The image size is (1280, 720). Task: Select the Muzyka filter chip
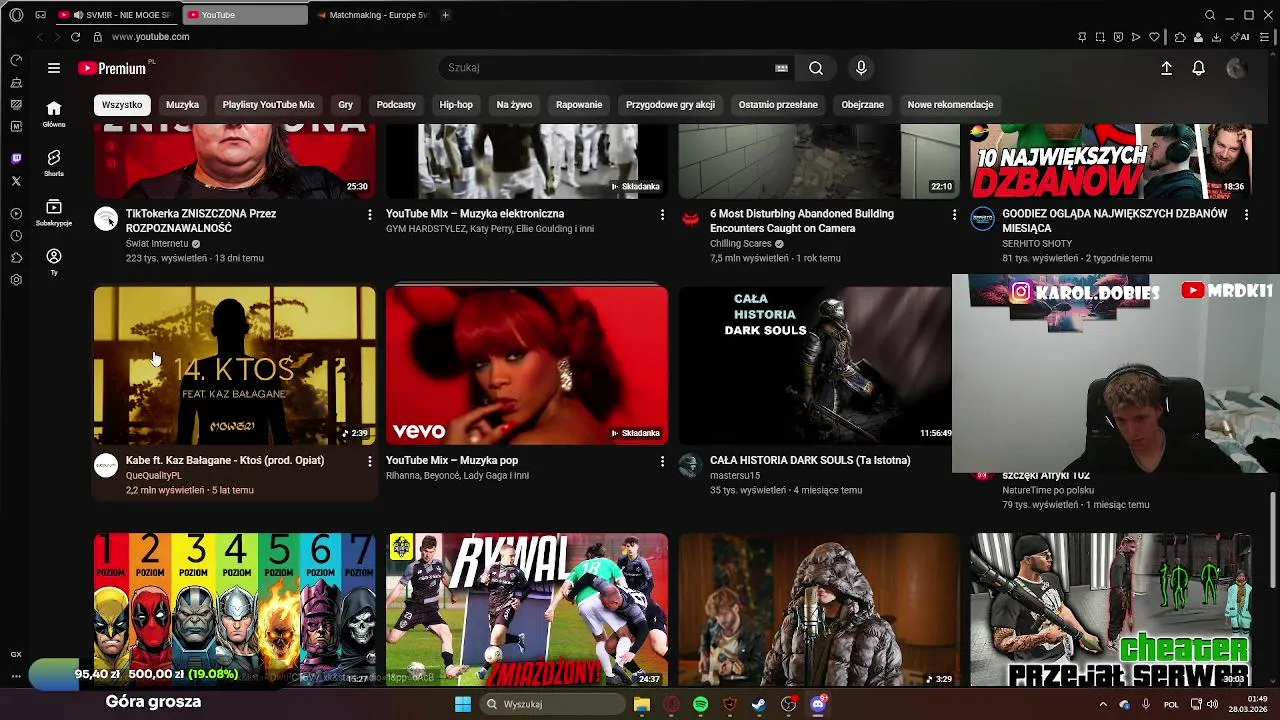(x=182, y=105)
